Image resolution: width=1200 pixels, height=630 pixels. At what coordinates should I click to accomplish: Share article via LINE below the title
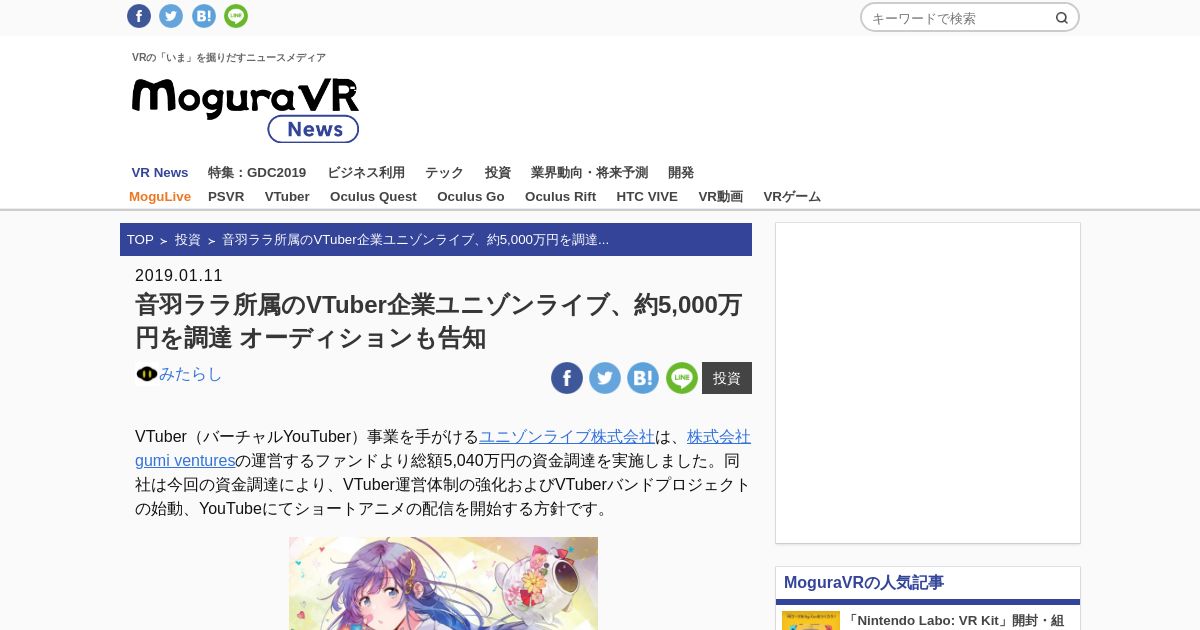[682, 378]
